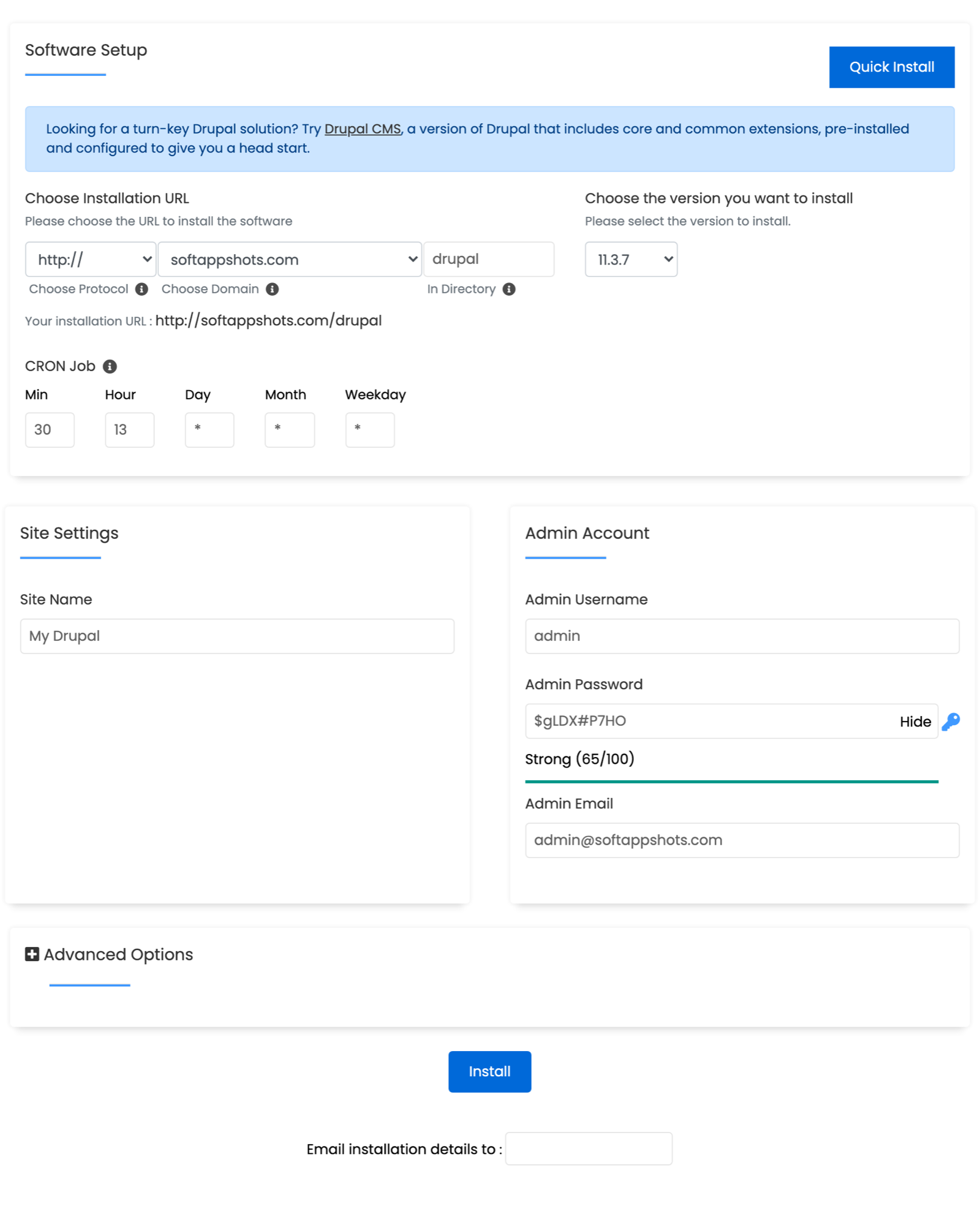Open the version dropdown showing 11.3.7
The image size is (980, 1225).
pyautogui.click(x=630, y=259)
